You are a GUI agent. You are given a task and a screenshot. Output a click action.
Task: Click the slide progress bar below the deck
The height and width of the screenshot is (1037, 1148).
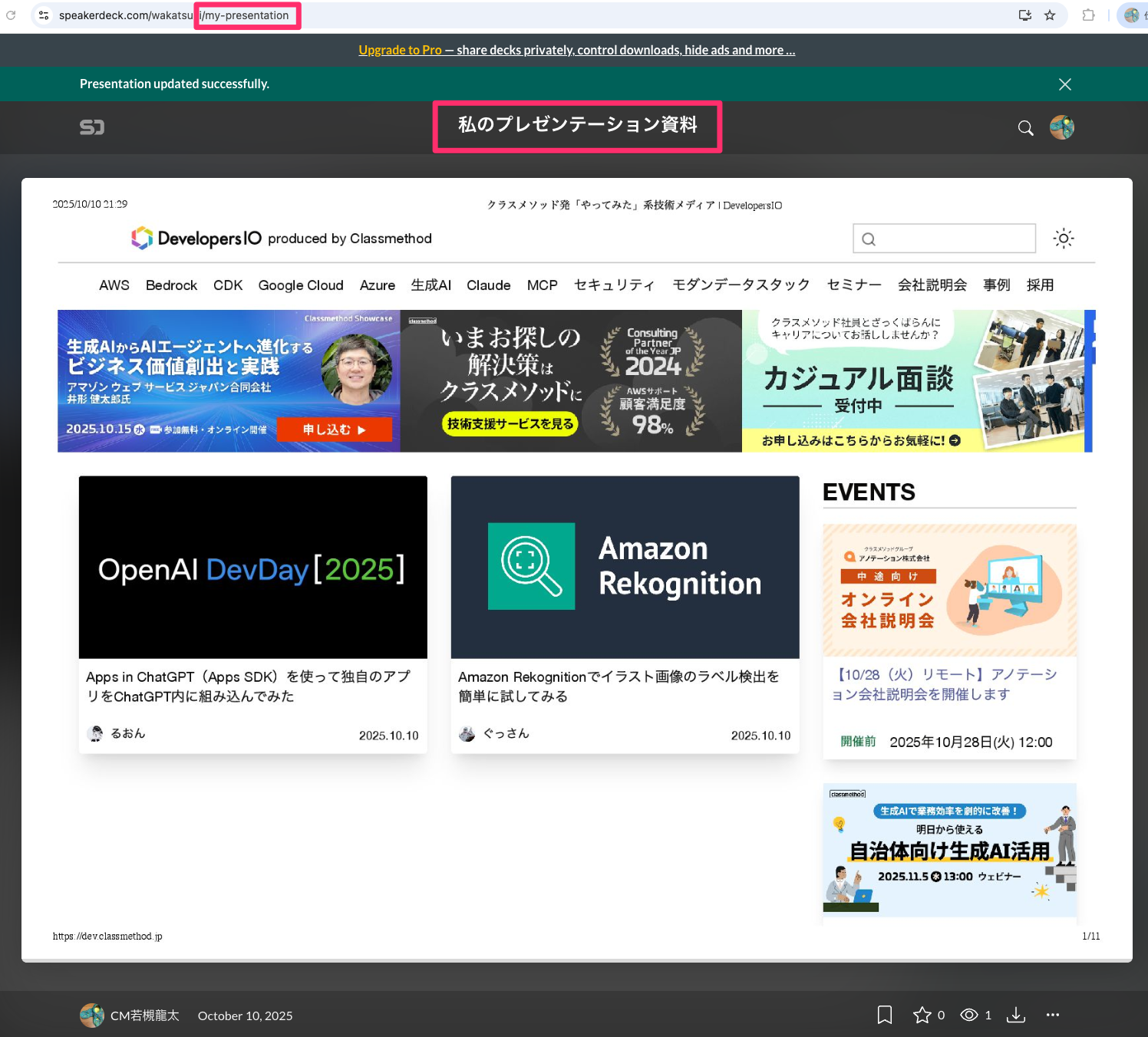pos(576,960)
